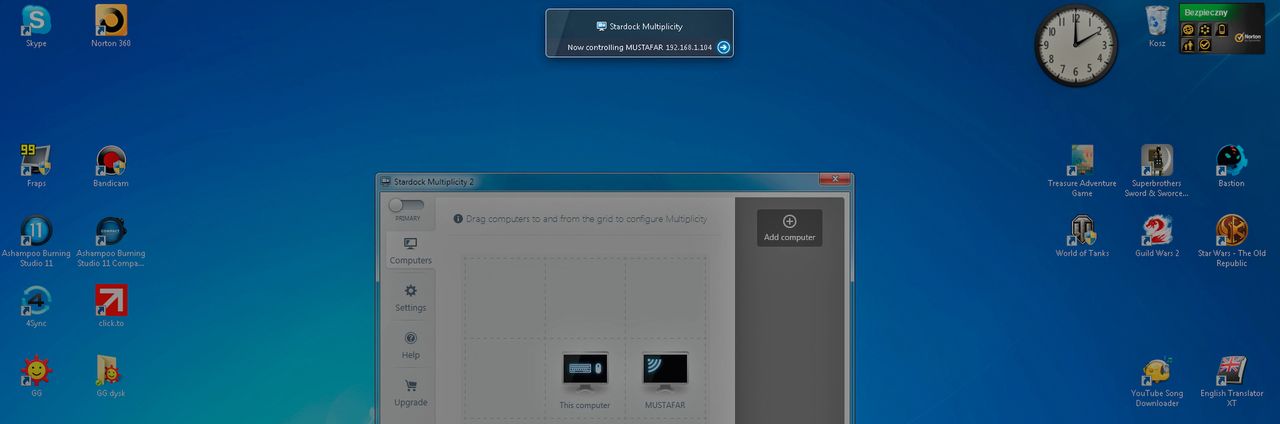This screenshot has width=1280, height=424.
Task: Open the Upgrade tab in Multiplicity
Action: [x=410, y=393]
